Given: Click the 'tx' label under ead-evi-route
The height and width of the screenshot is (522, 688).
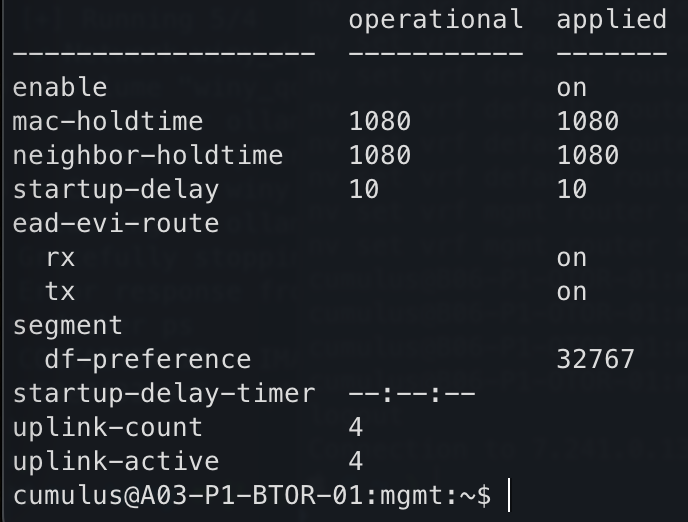Looking at the screenshot, I should point(60,291).
